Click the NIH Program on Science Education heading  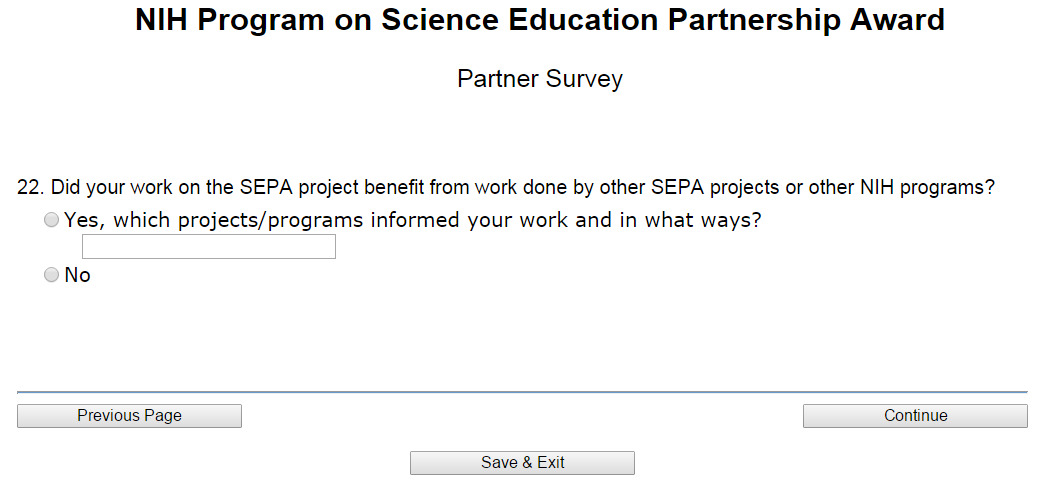pyautogui.click(x=540, y=21)
